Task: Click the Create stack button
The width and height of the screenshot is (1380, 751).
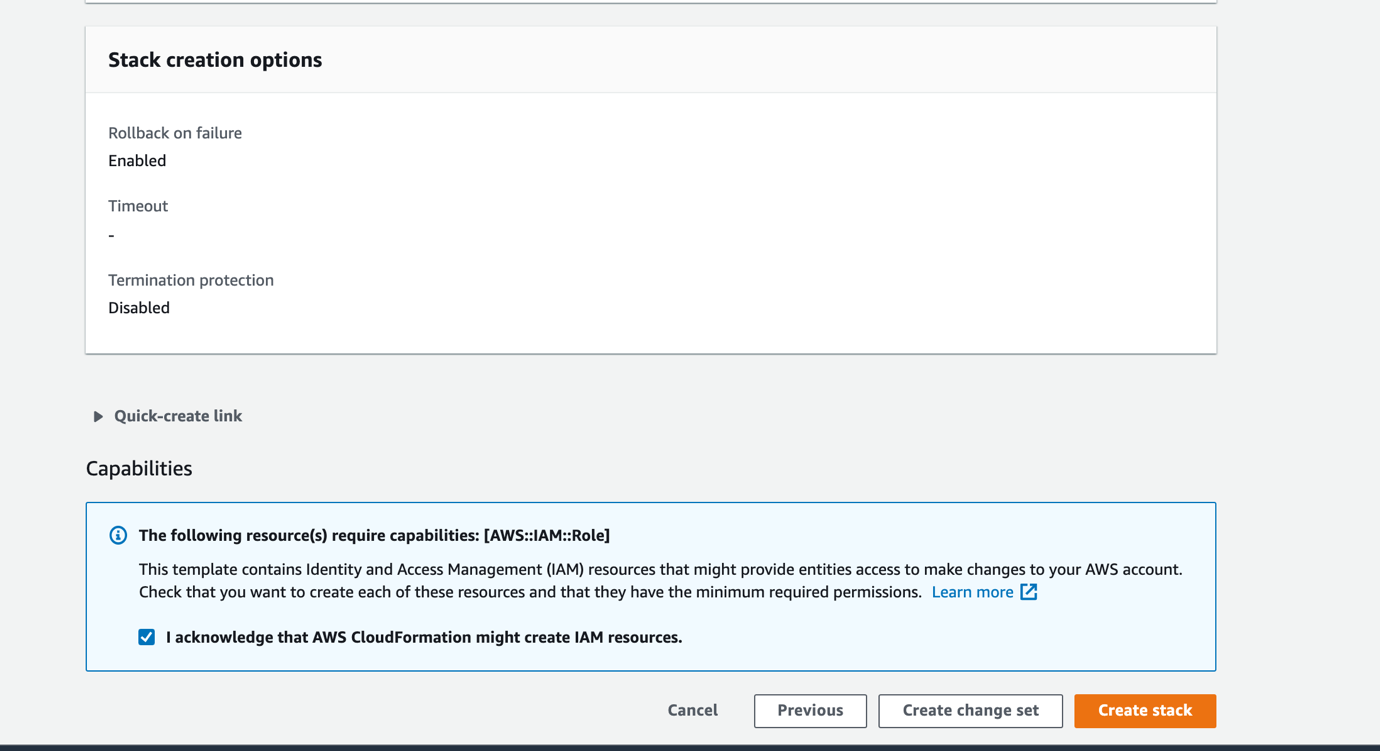Action: click(1145, 711)
